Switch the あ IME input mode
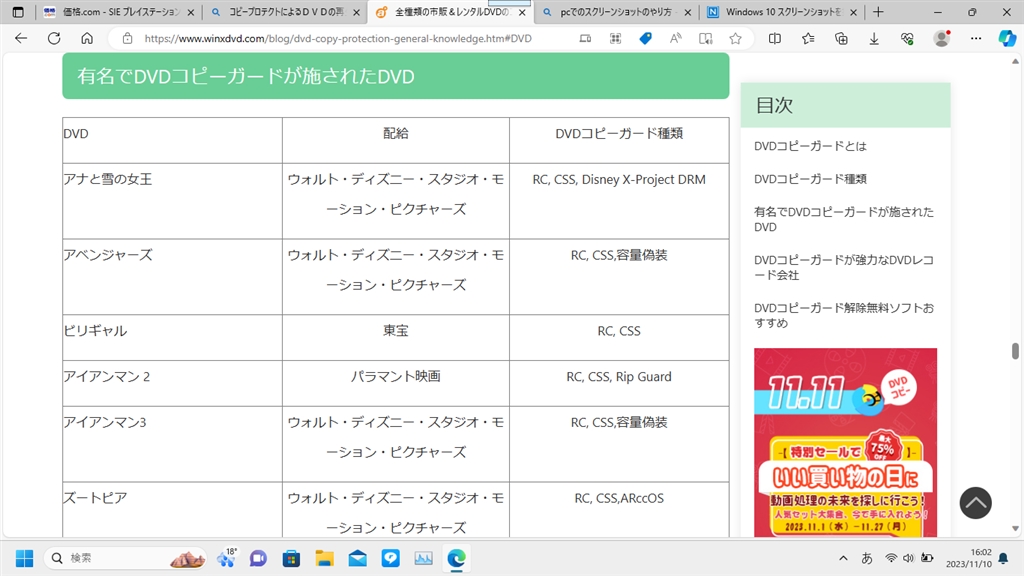The height and width of the screenshot is (576, 1024). (x=867, y=558)
